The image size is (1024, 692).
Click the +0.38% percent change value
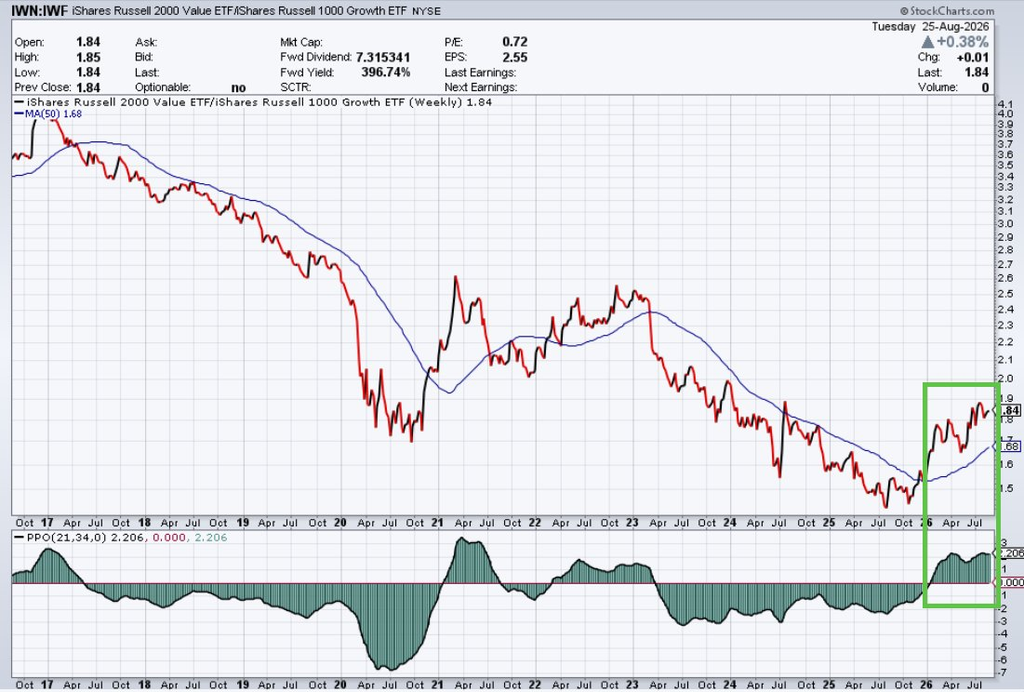tap(963, 42)
